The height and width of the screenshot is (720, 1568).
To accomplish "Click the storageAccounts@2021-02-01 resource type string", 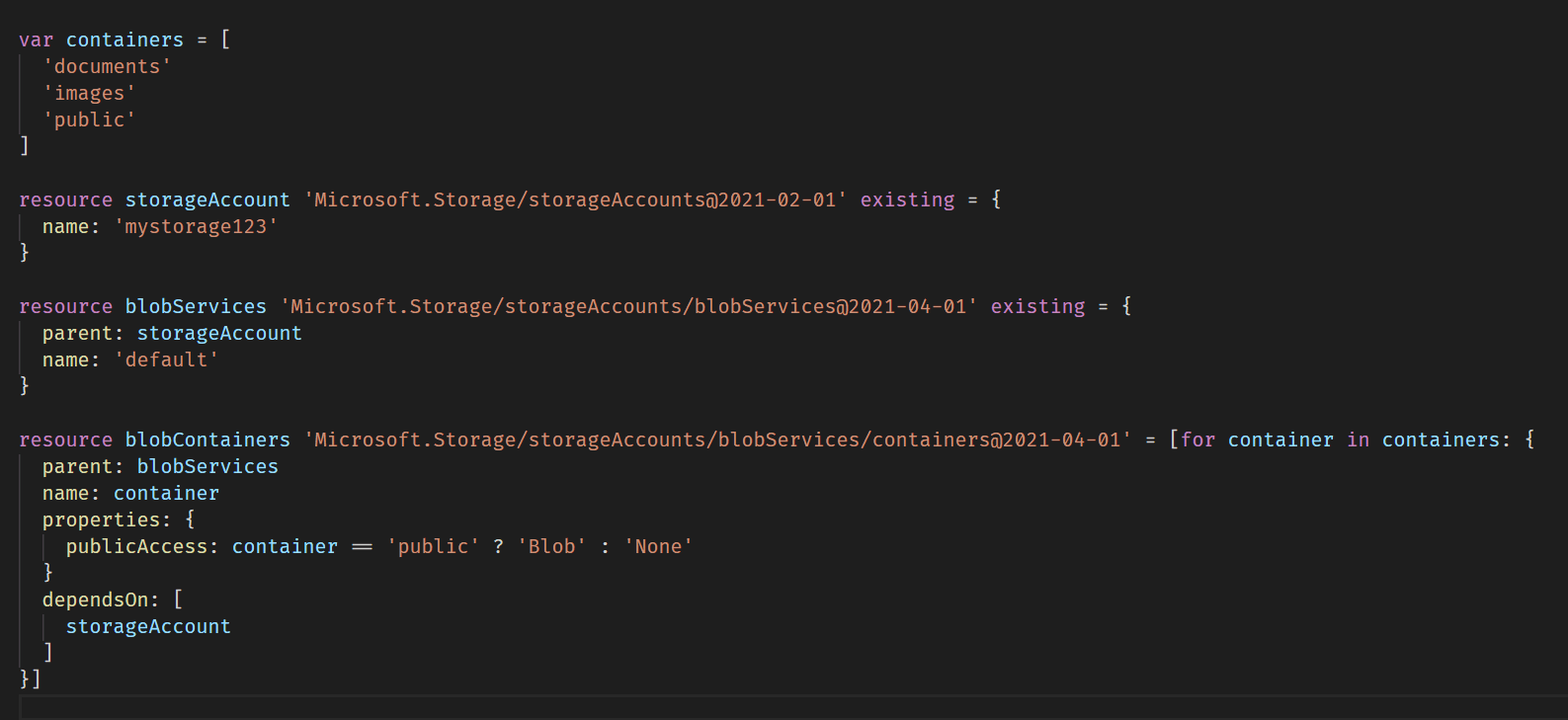I will pos(575,200).
